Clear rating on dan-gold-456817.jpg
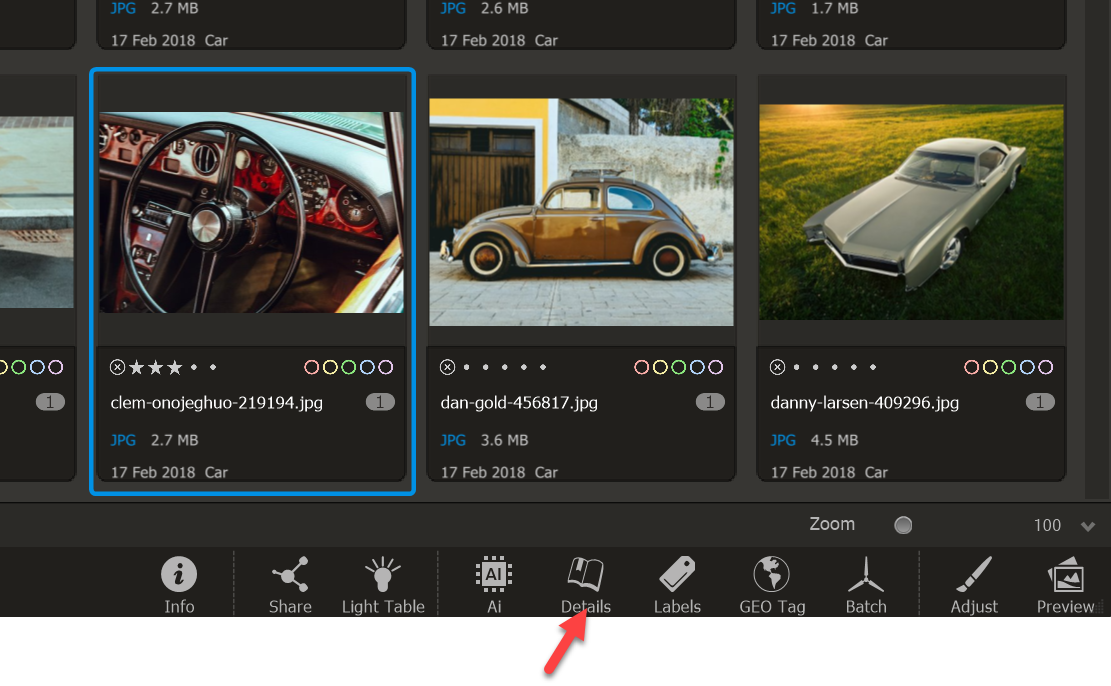 [447, 367]
